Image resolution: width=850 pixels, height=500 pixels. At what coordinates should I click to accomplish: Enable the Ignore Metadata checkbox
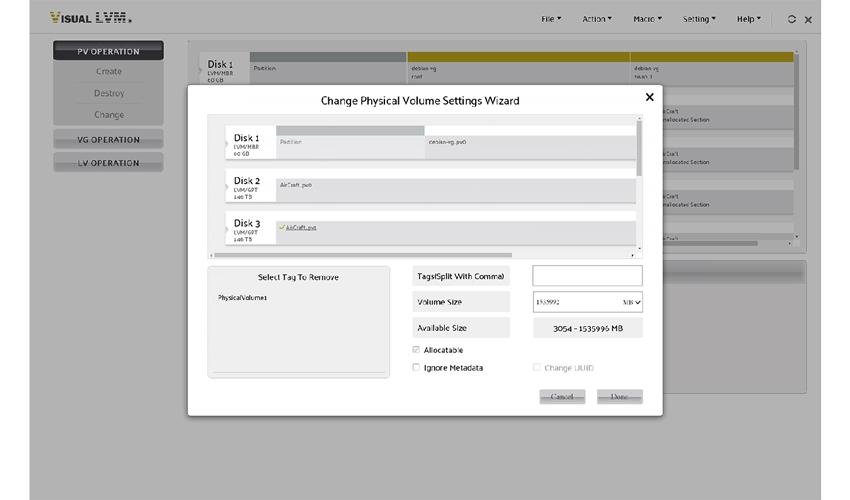coord(416,368)
